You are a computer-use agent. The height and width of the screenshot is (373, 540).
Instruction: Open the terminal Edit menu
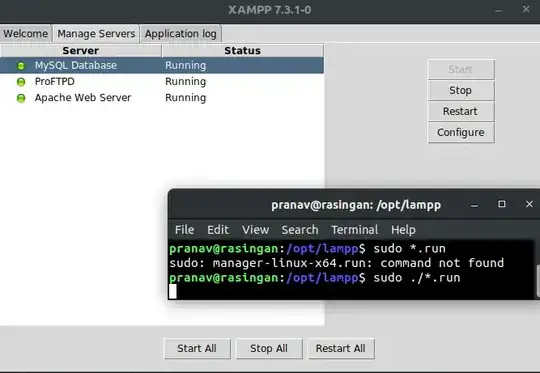point(218,230)
